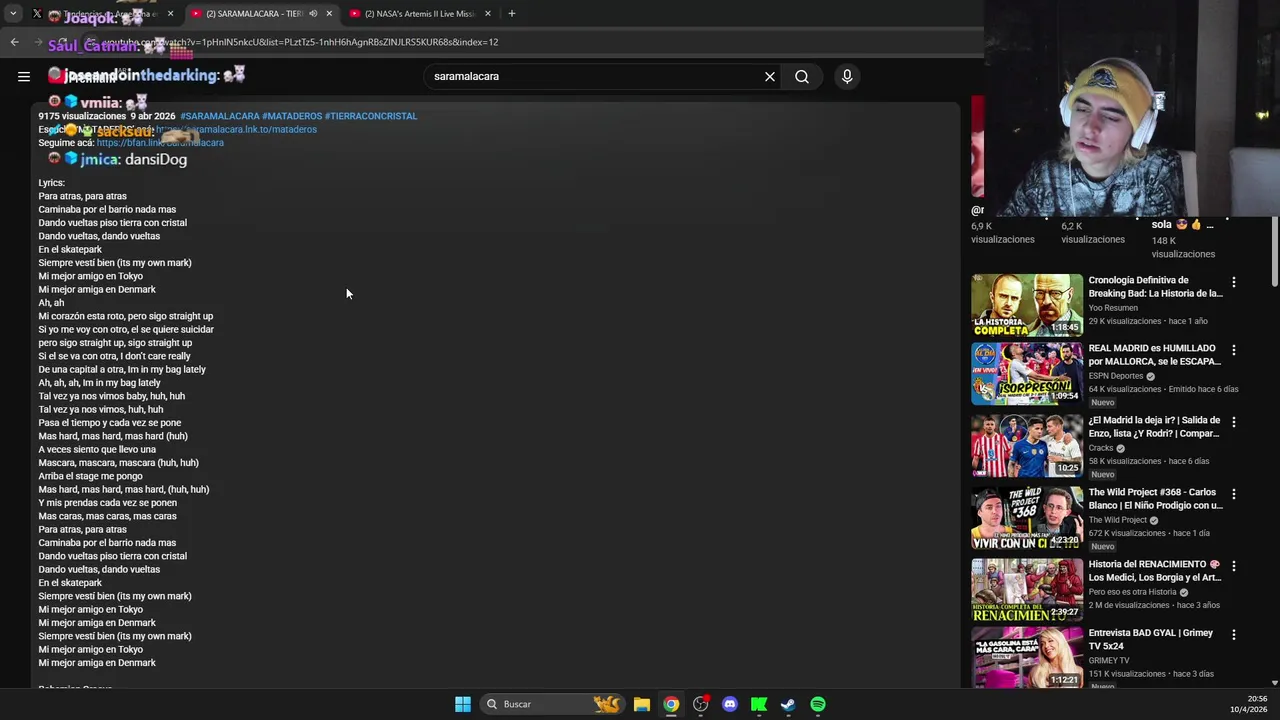Open the Cronología Definitiva de Breaking Bad title

click(1155, 287)
